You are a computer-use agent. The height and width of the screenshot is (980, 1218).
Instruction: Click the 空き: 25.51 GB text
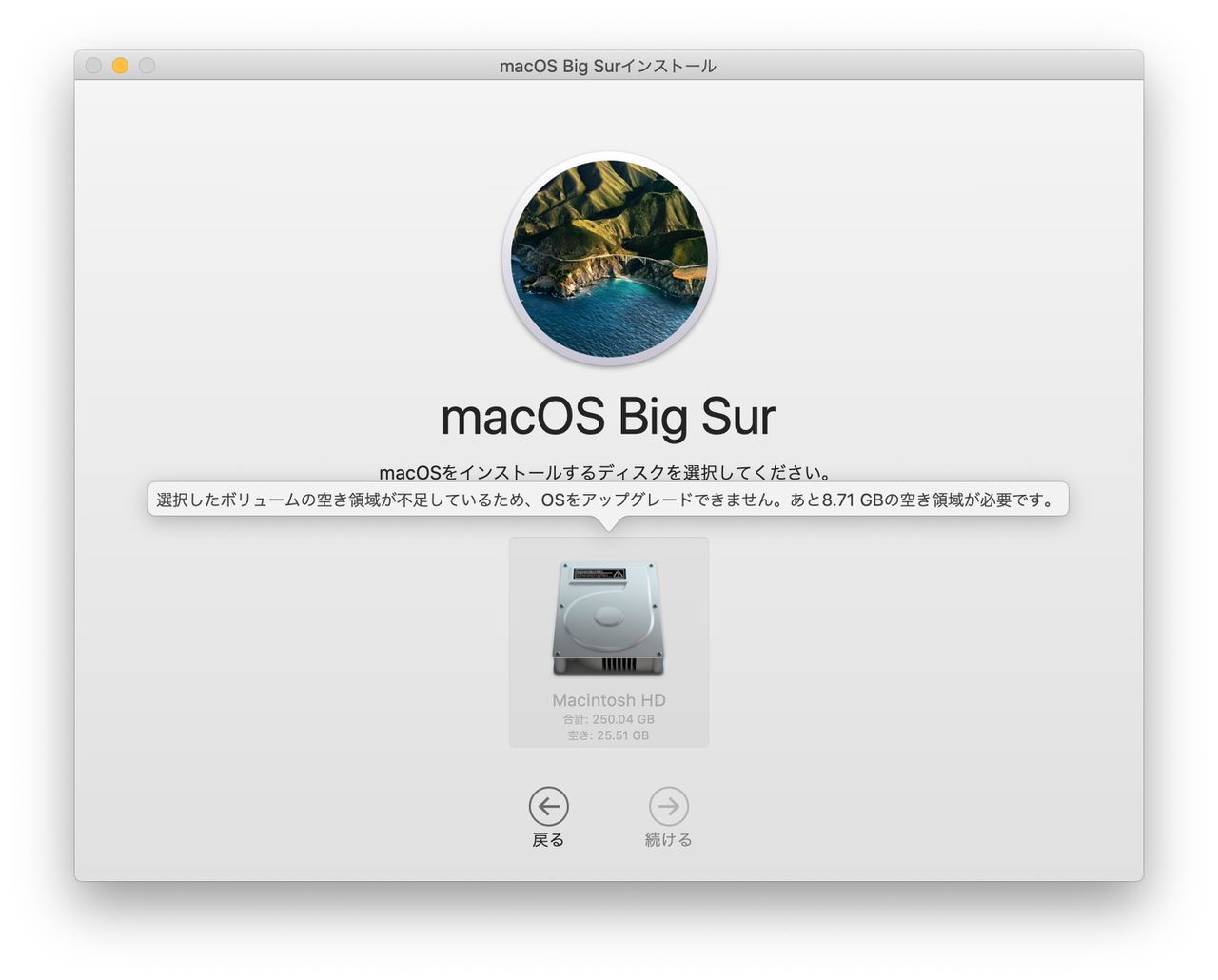(x=609, y=735)
